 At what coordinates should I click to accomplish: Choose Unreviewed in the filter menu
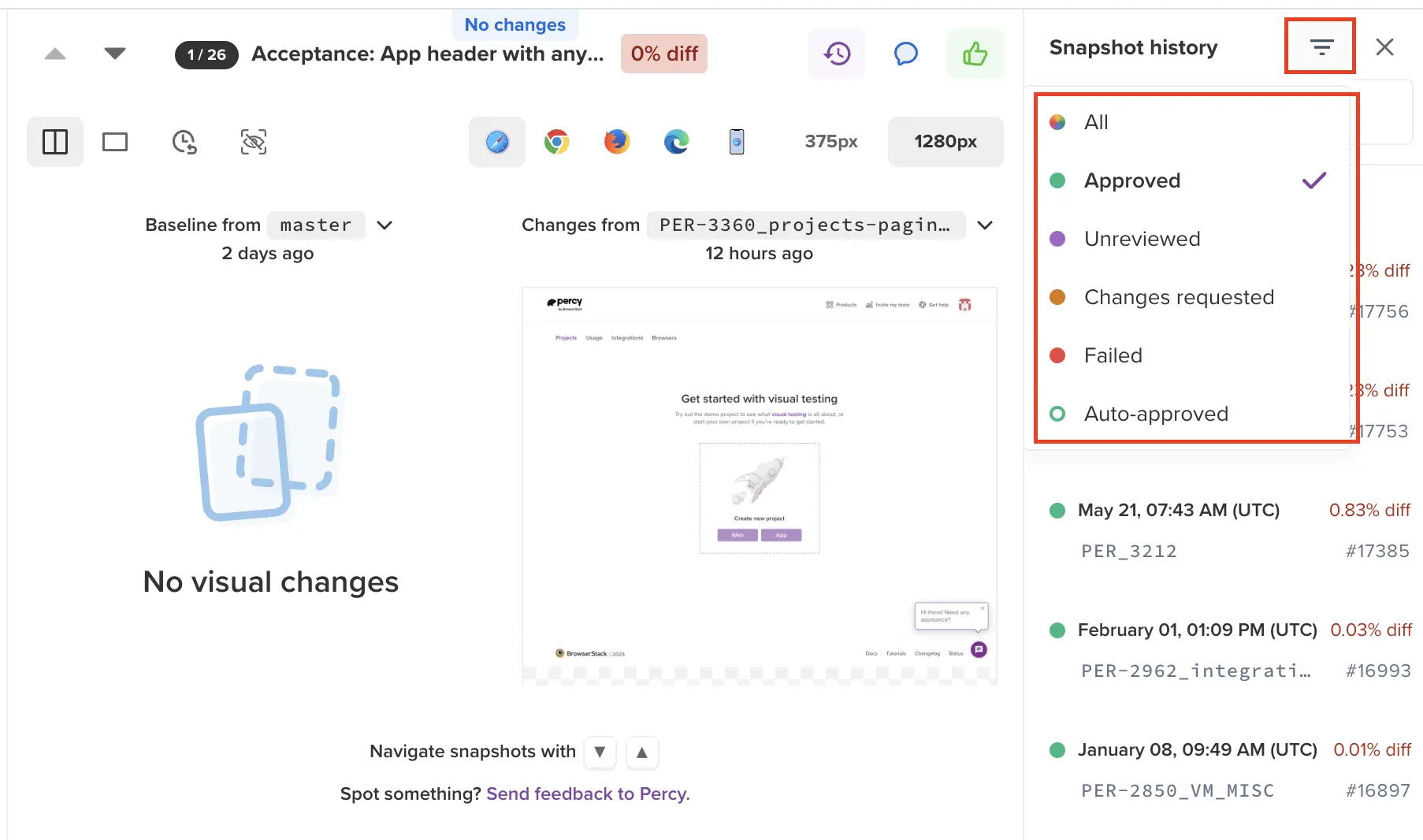(1142, 239)
